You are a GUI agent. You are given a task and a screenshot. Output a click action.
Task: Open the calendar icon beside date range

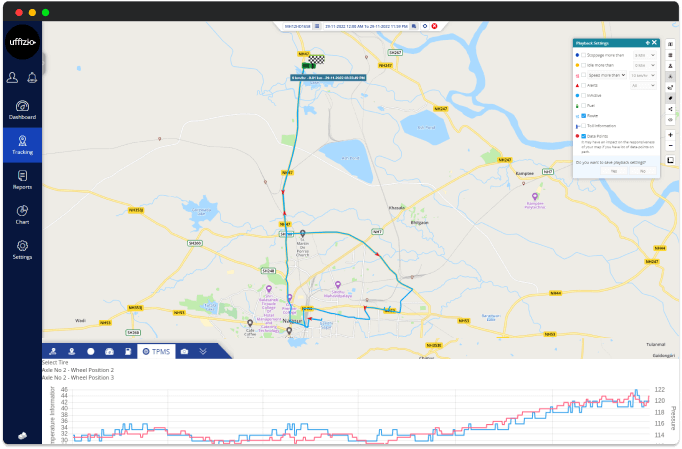pos(414,26)
